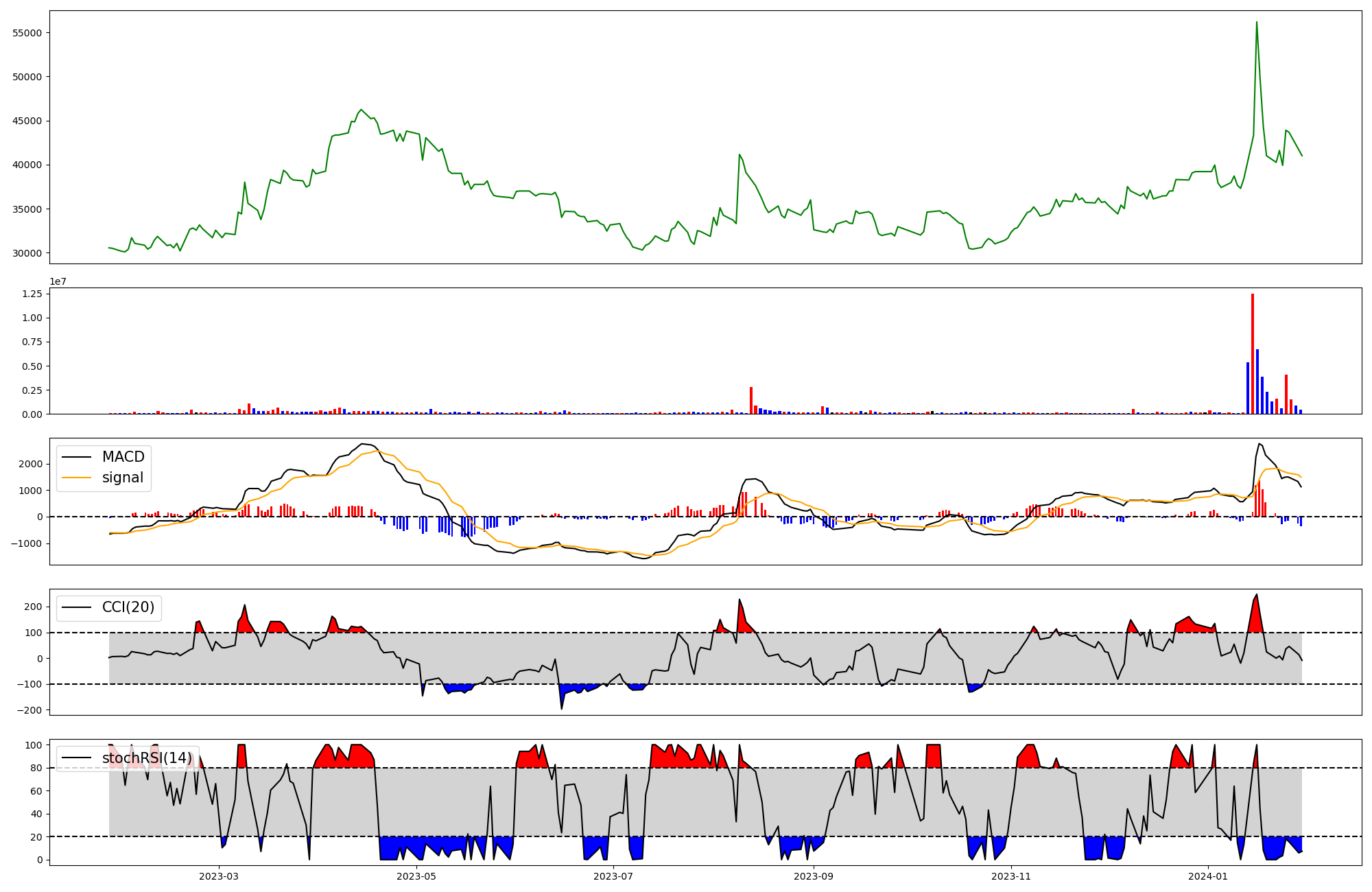Click the 30000 price axis label
Image resolution: width=1372 pixels, height=892 pixels.
click(27, 253)
